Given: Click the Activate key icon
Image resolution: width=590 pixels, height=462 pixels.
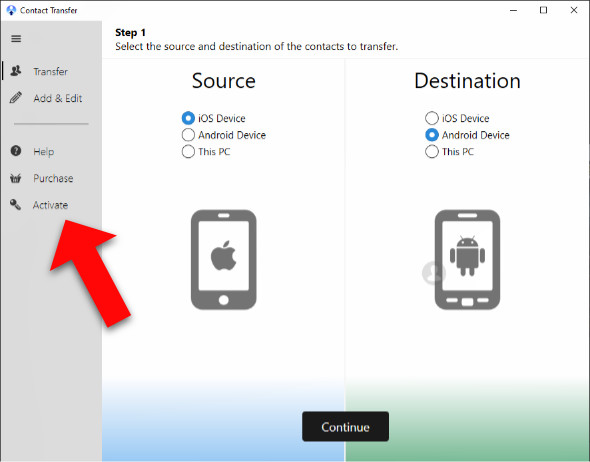Looking at the screenshot, I should 15,205.
